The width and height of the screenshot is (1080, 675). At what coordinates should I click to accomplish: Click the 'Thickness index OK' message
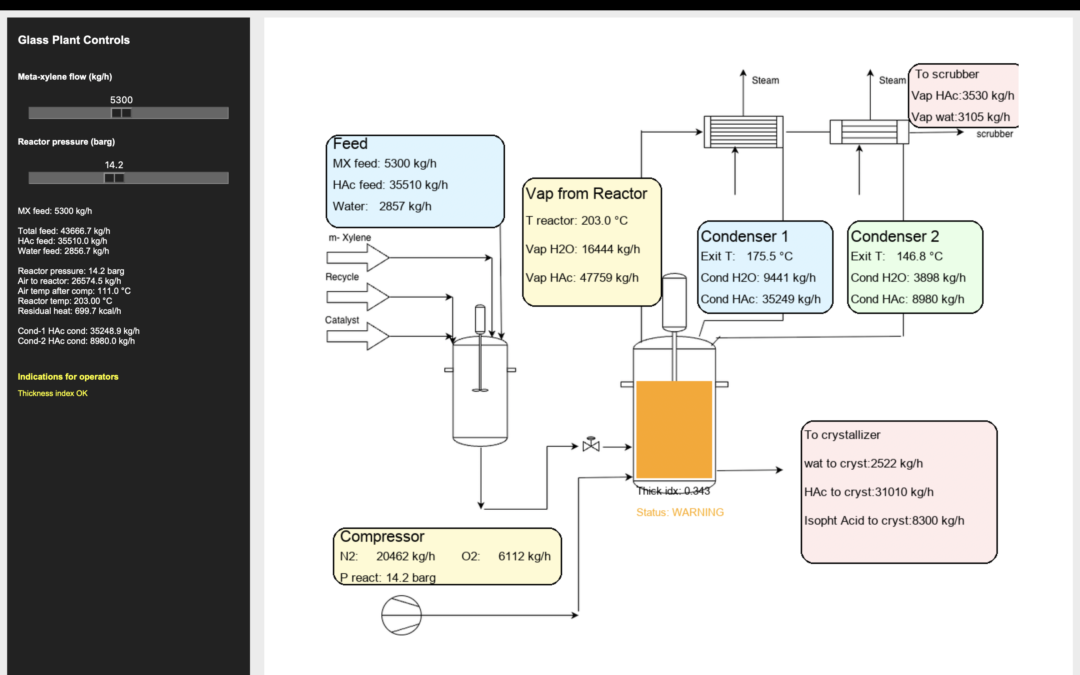pyautogui.click(x=52, y=393)
